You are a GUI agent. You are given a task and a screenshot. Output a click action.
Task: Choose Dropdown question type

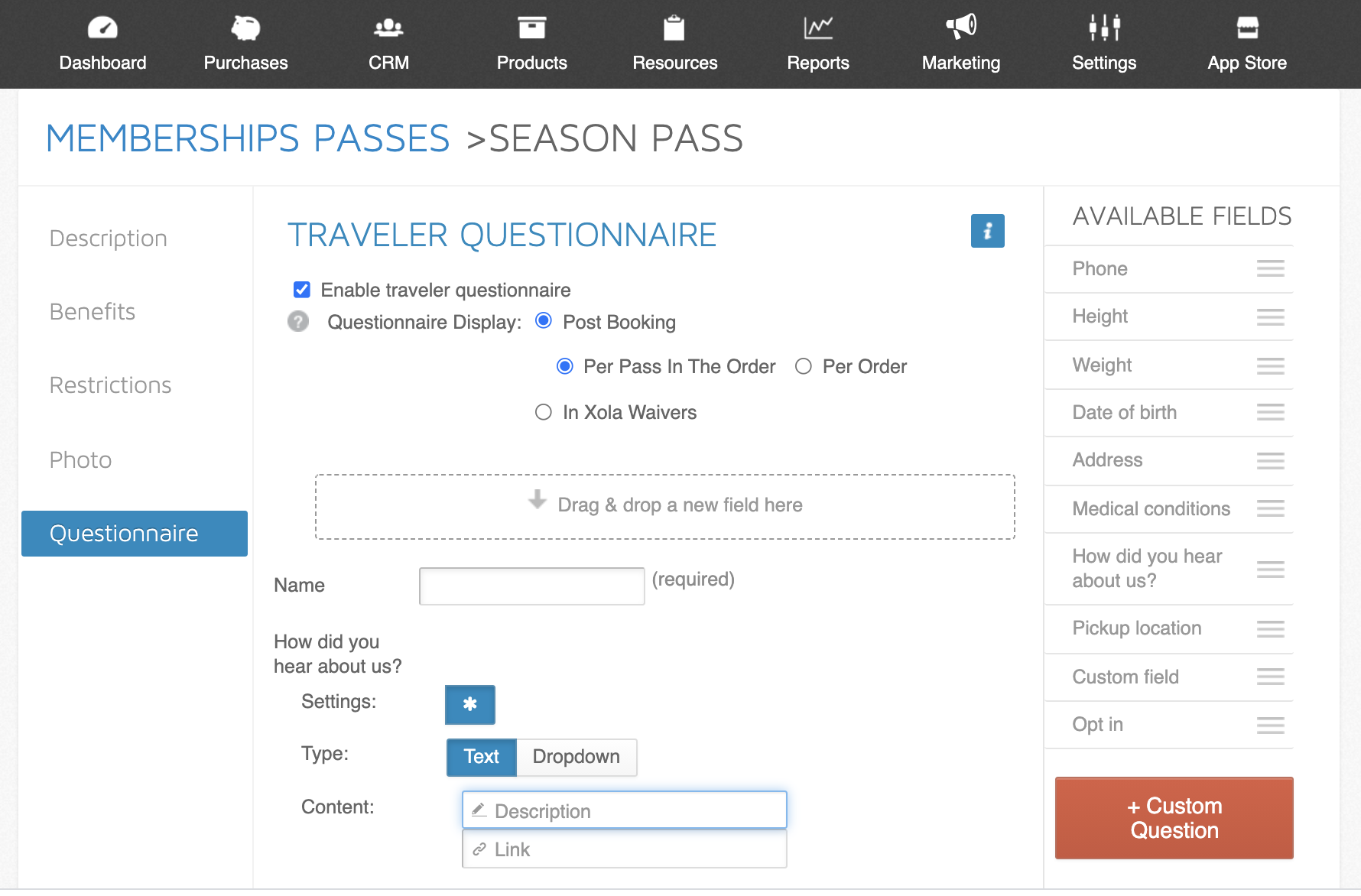(577, 757)
